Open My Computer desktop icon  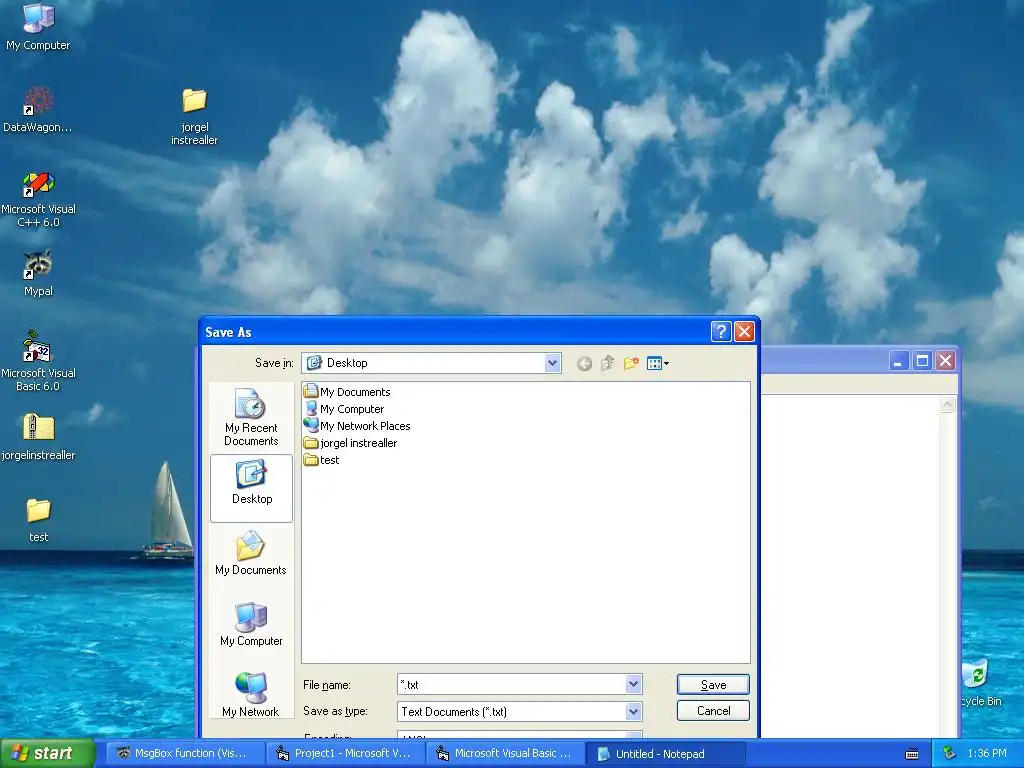38,26
